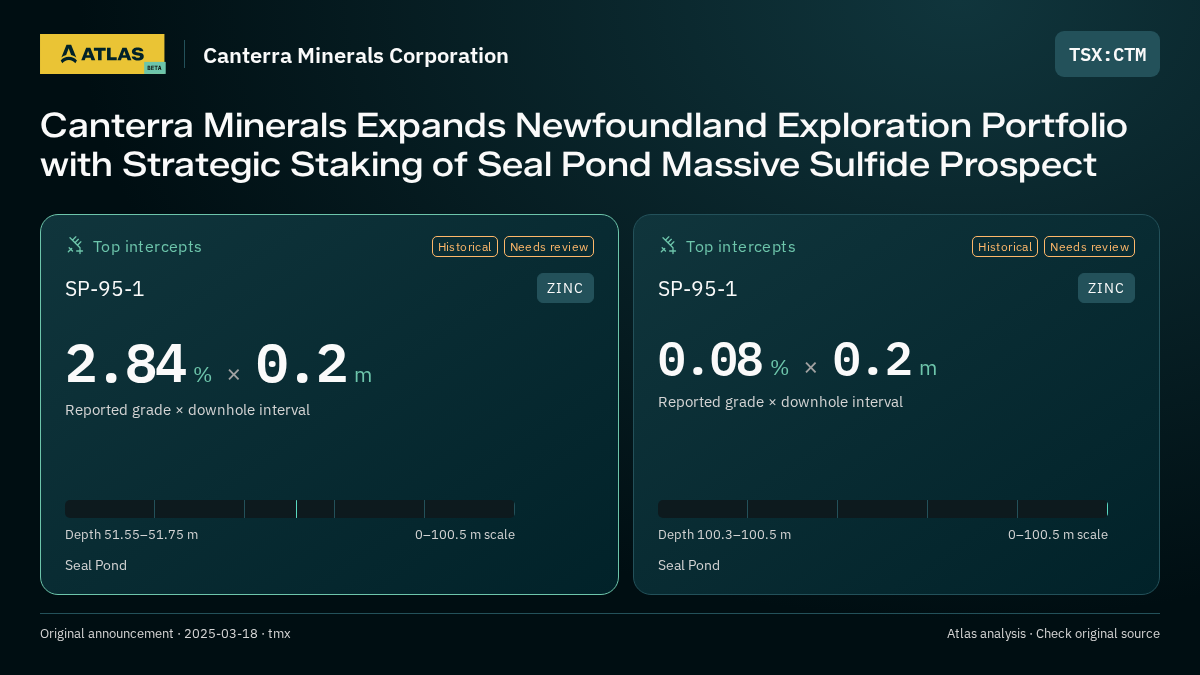Click the Historical tag on the 2.84% card

(465, 247)
